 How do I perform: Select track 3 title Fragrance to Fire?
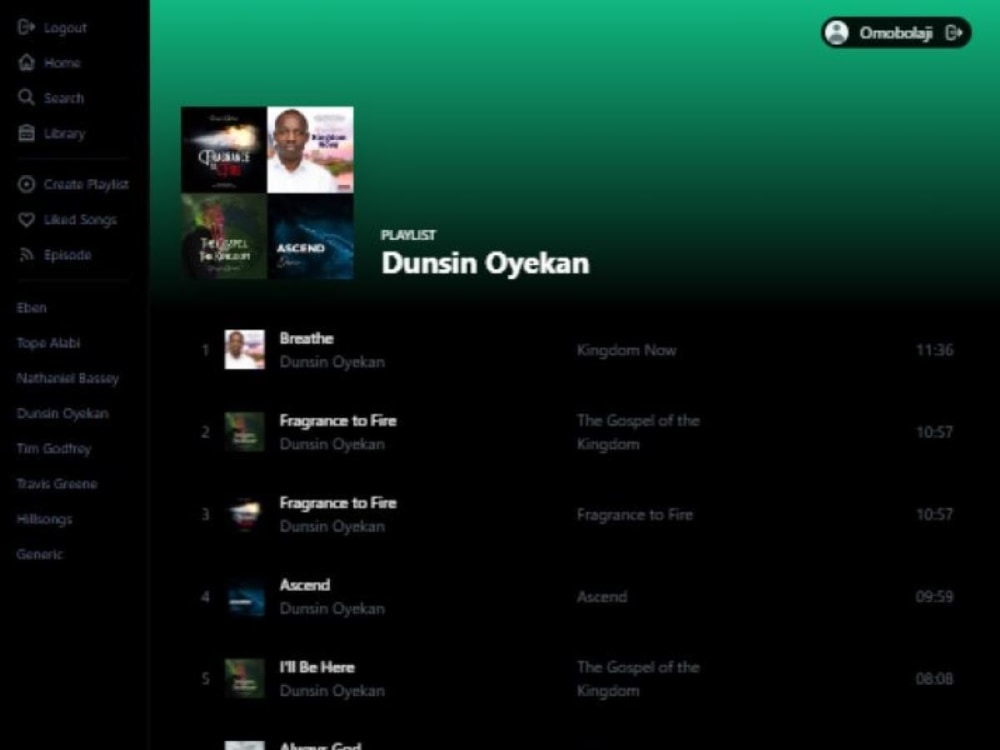point(338,503)
